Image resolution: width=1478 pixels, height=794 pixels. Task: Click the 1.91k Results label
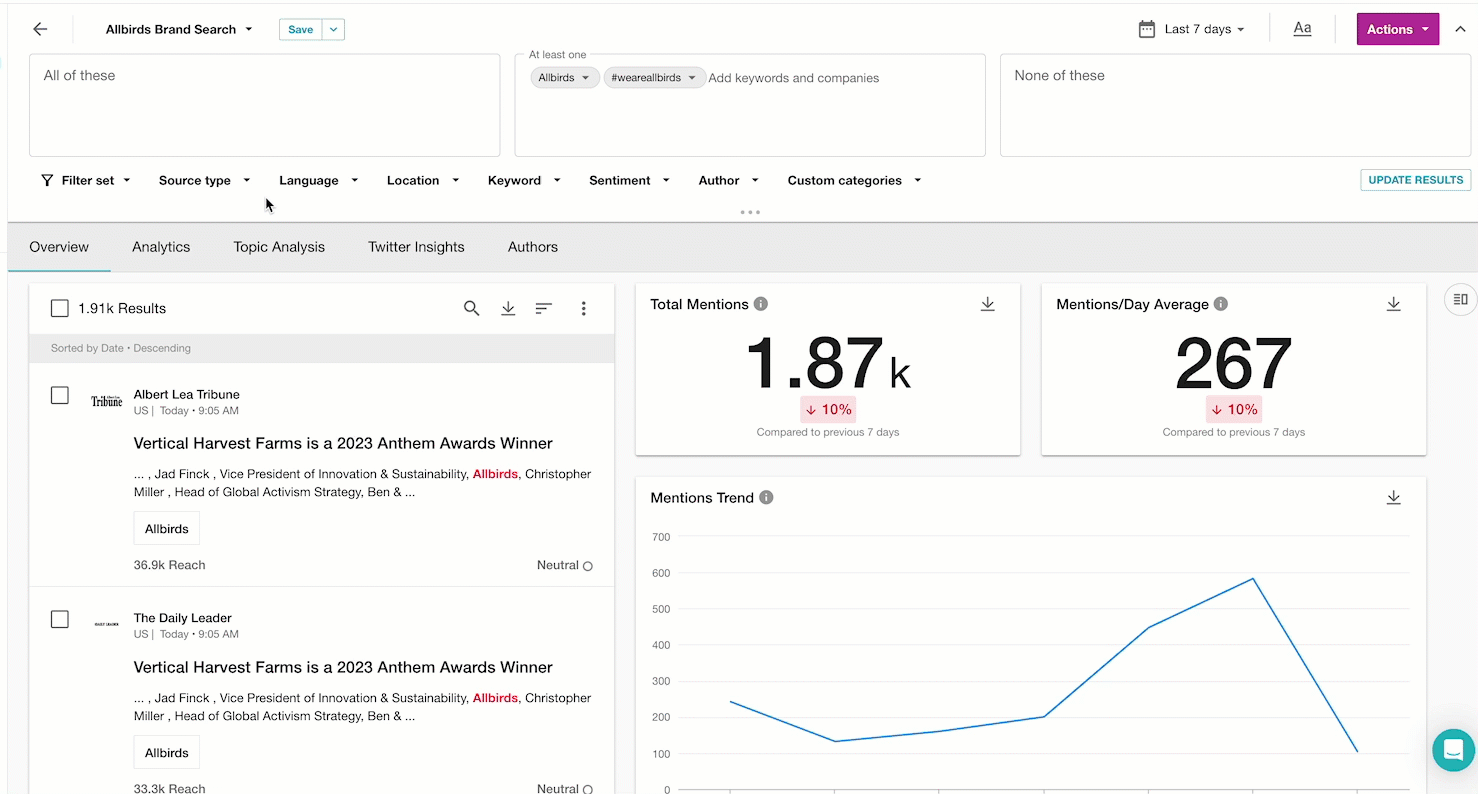click(x=122, y=308)
